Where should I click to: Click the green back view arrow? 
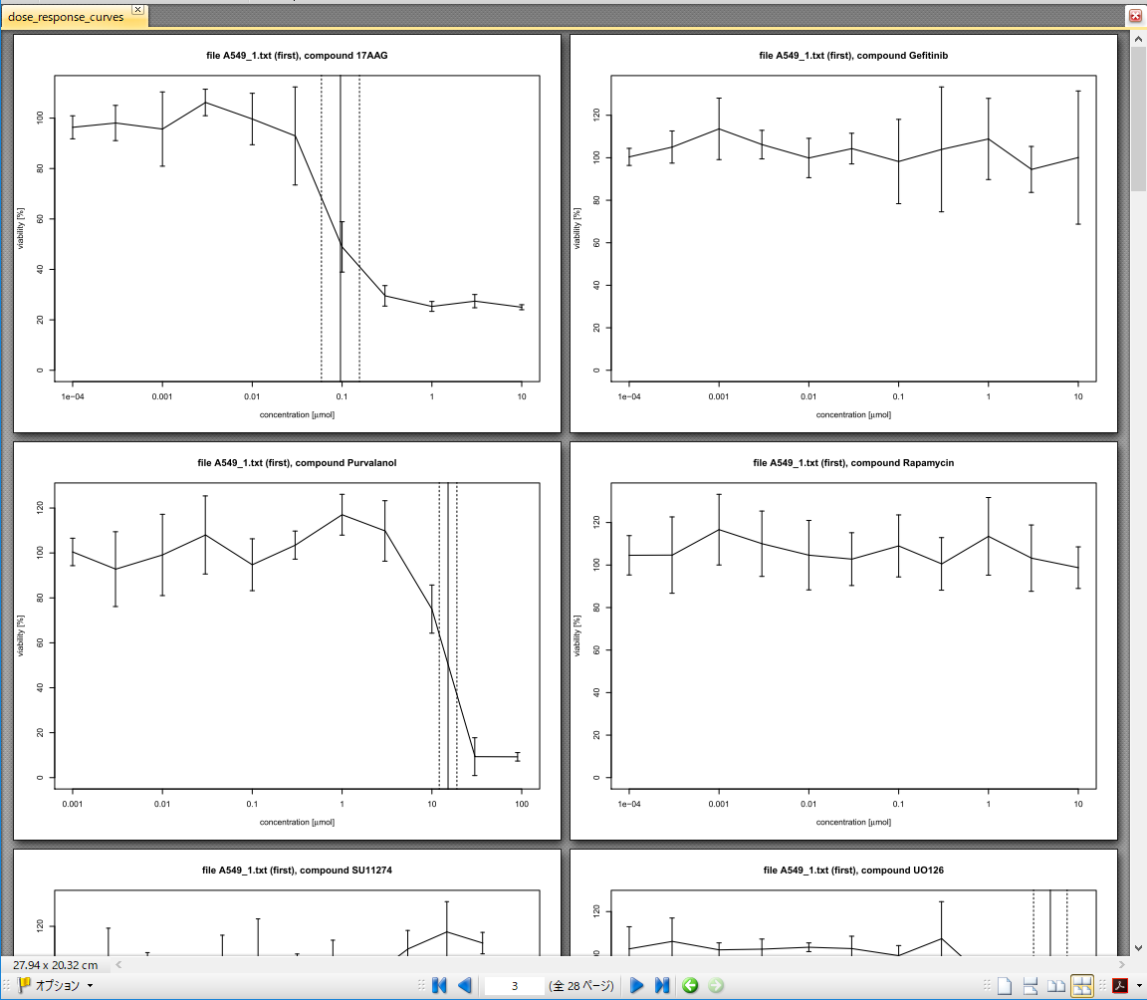pyautogui.click(x=690, y=985)
